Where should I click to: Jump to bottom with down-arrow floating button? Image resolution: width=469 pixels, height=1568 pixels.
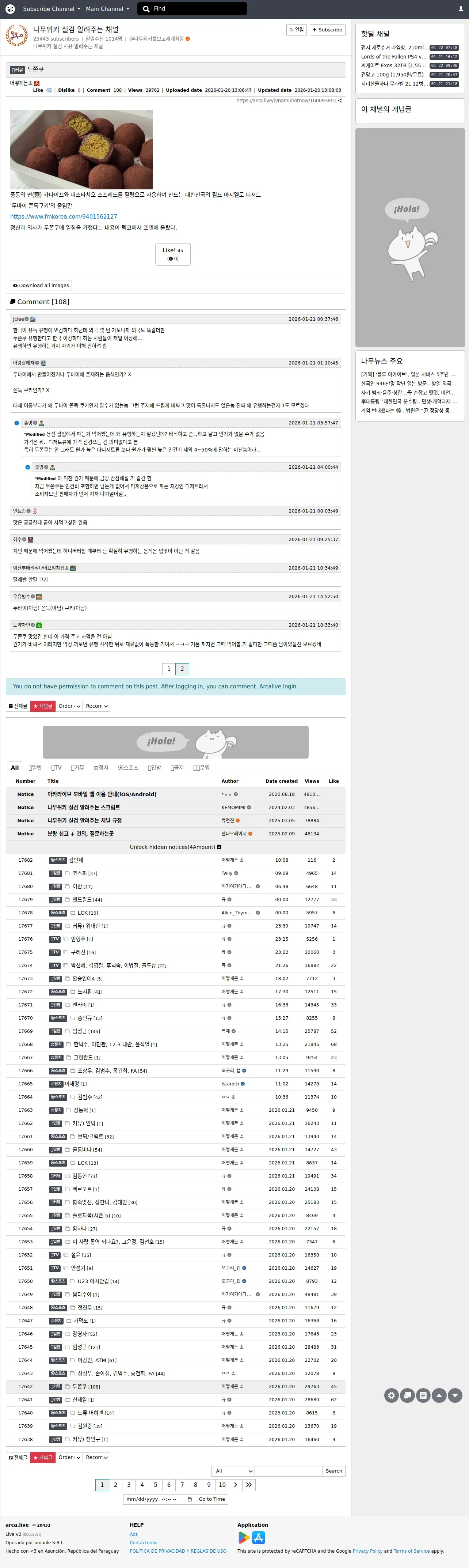[x=455, y=1395]
